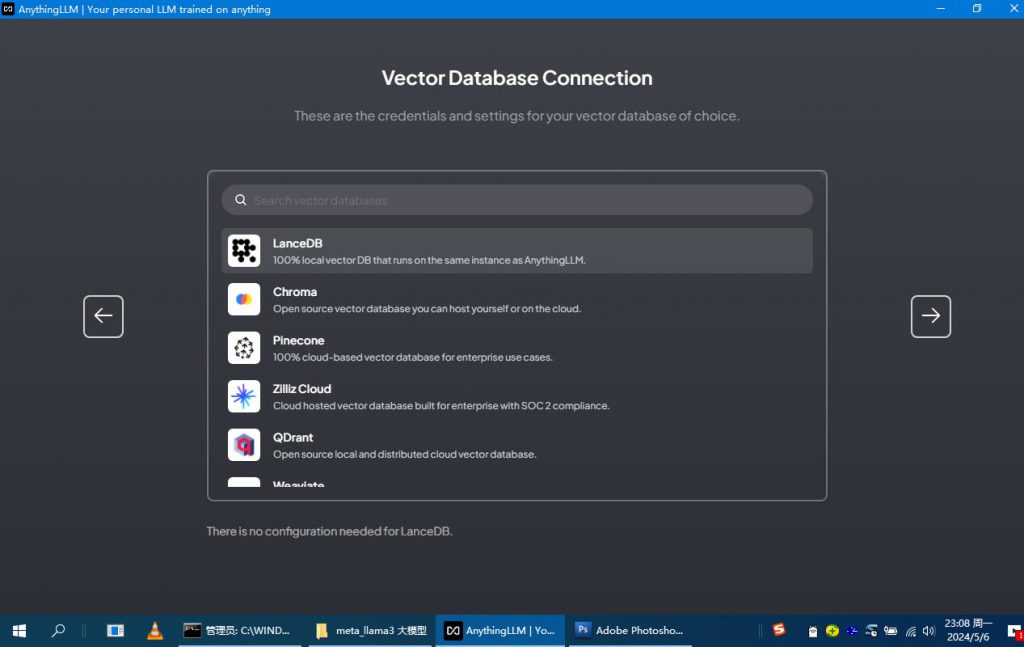Choose the Chroma database icon
Screen dimensions: 1024x647
[243, 299]
